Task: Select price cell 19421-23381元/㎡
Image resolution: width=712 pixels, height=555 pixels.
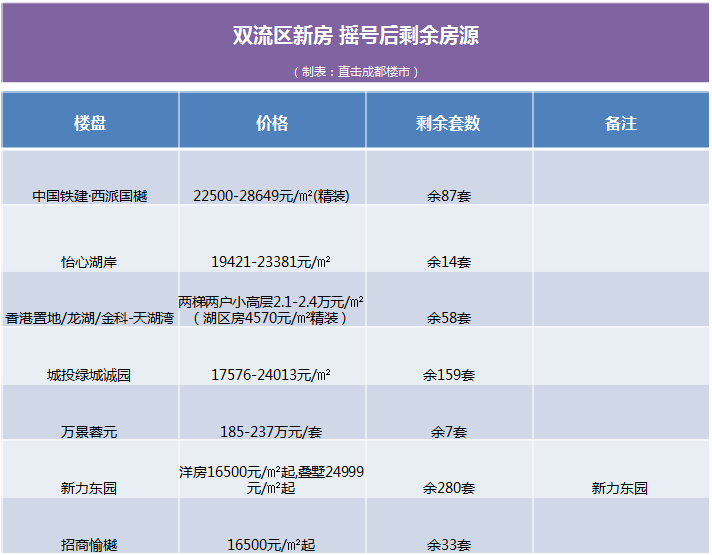Action: point(272,262)
